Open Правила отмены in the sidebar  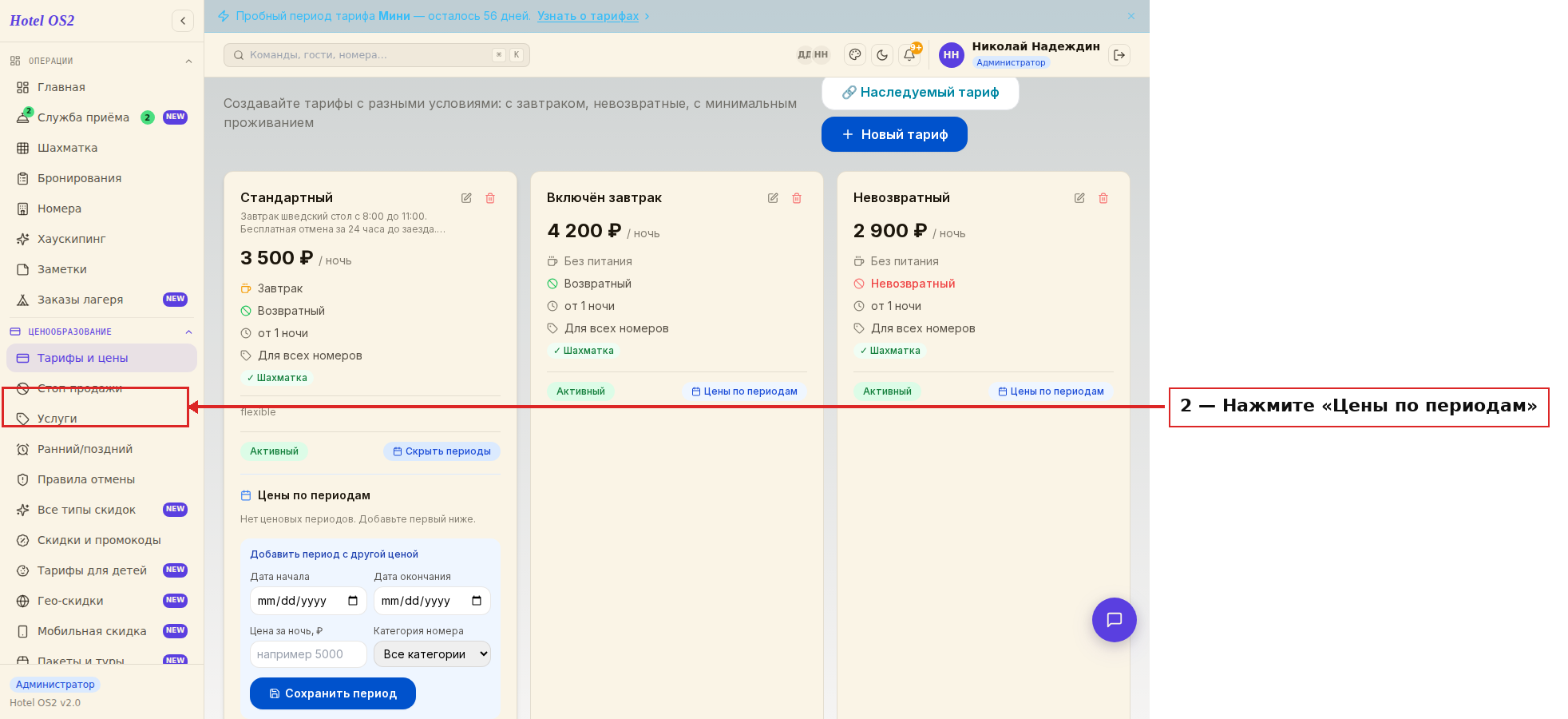point(101,479)
